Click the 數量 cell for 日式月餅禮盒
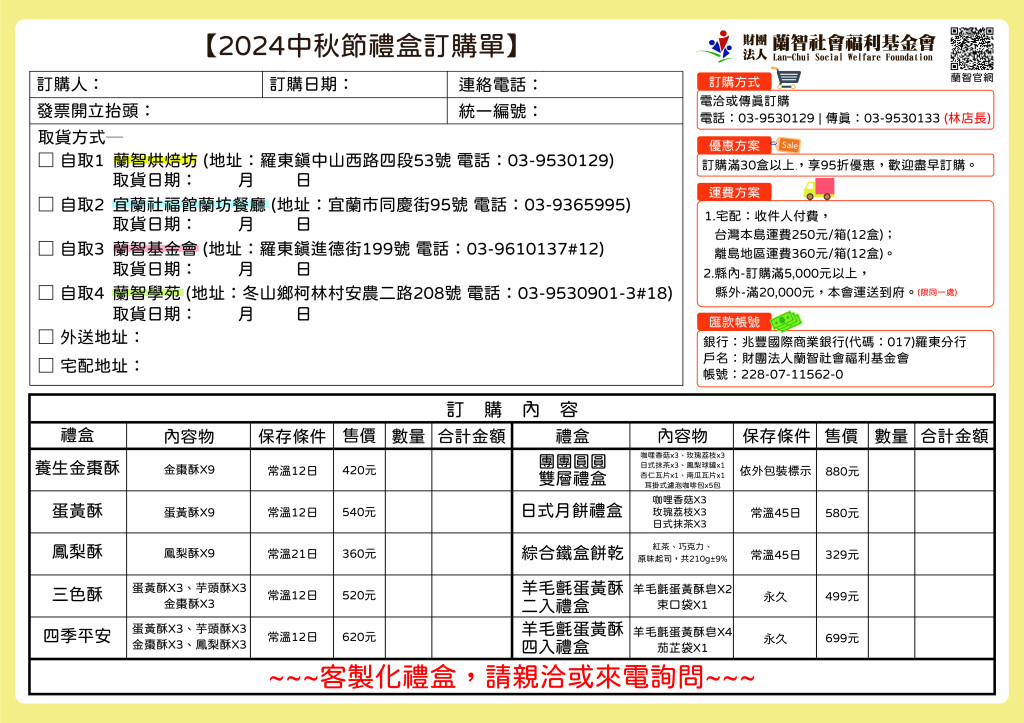This screenshot has width=1024, height=723. [x=891, y=513]
